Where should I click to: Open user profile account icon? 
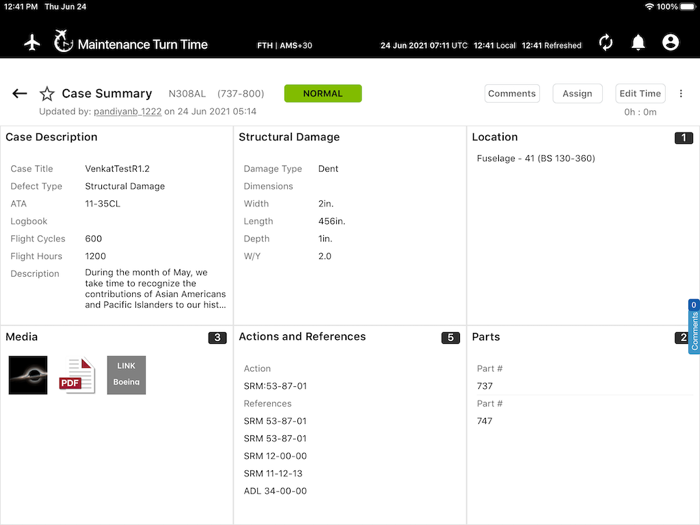[670, 42]
